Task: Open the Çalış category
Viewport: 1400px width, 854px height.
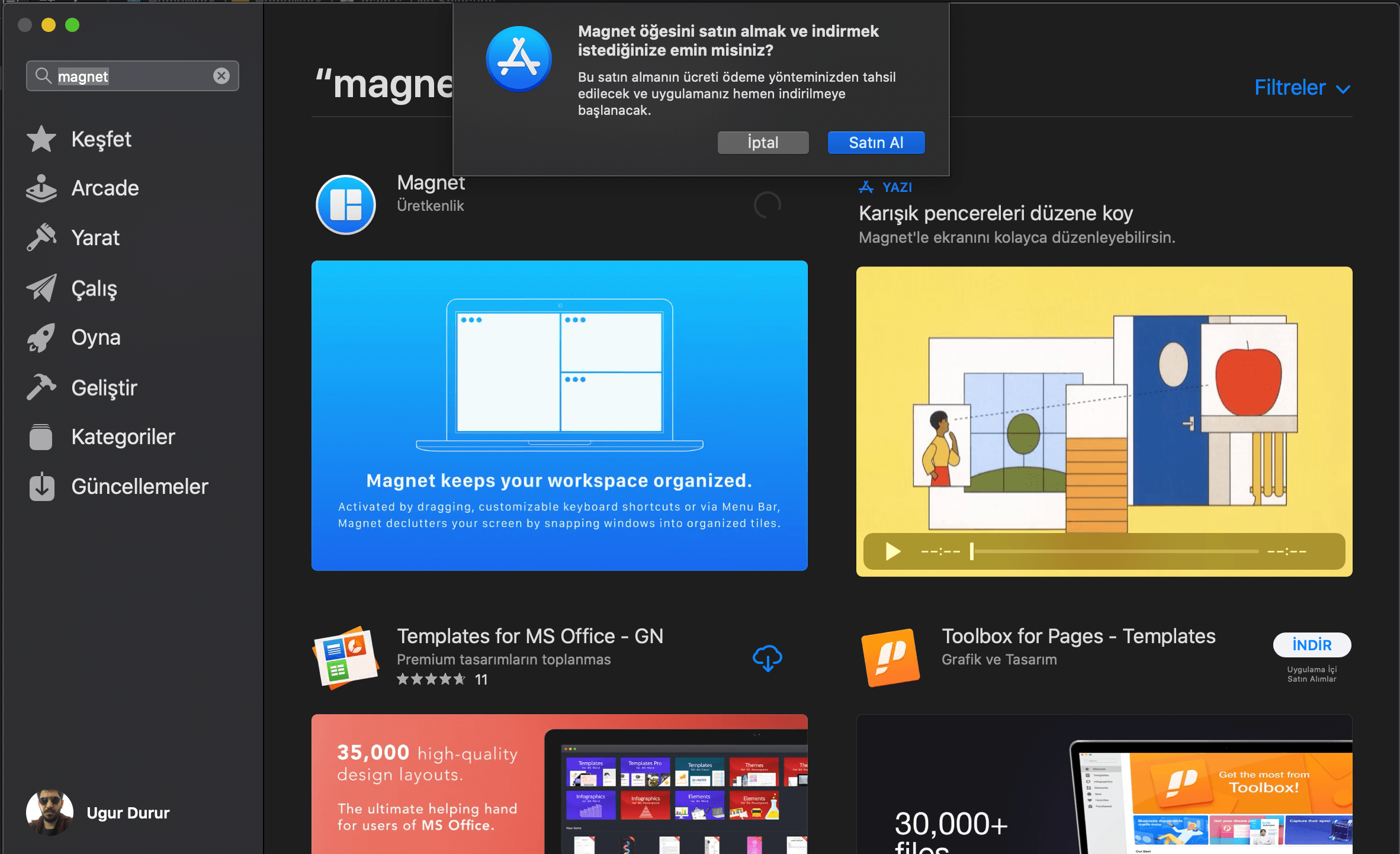Action: click(95, 288)
